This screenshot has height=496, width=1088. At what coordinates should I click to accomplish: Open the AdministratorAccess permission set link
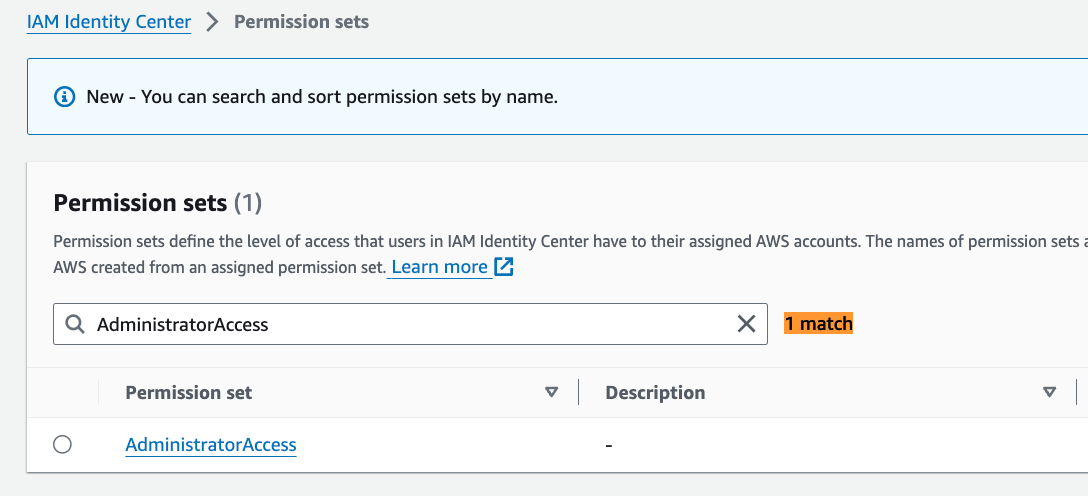(211, 445)
